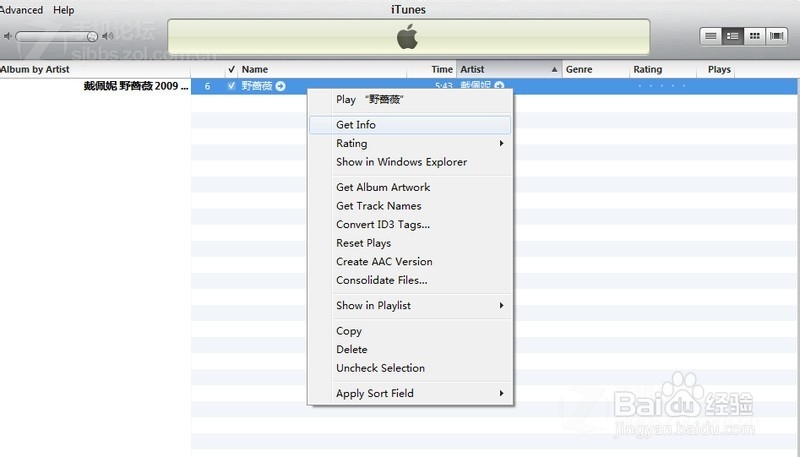Viewport: 800px width, 457px height.
Task: Choose Delete from the context menu
Action: (x=410, y=349)
